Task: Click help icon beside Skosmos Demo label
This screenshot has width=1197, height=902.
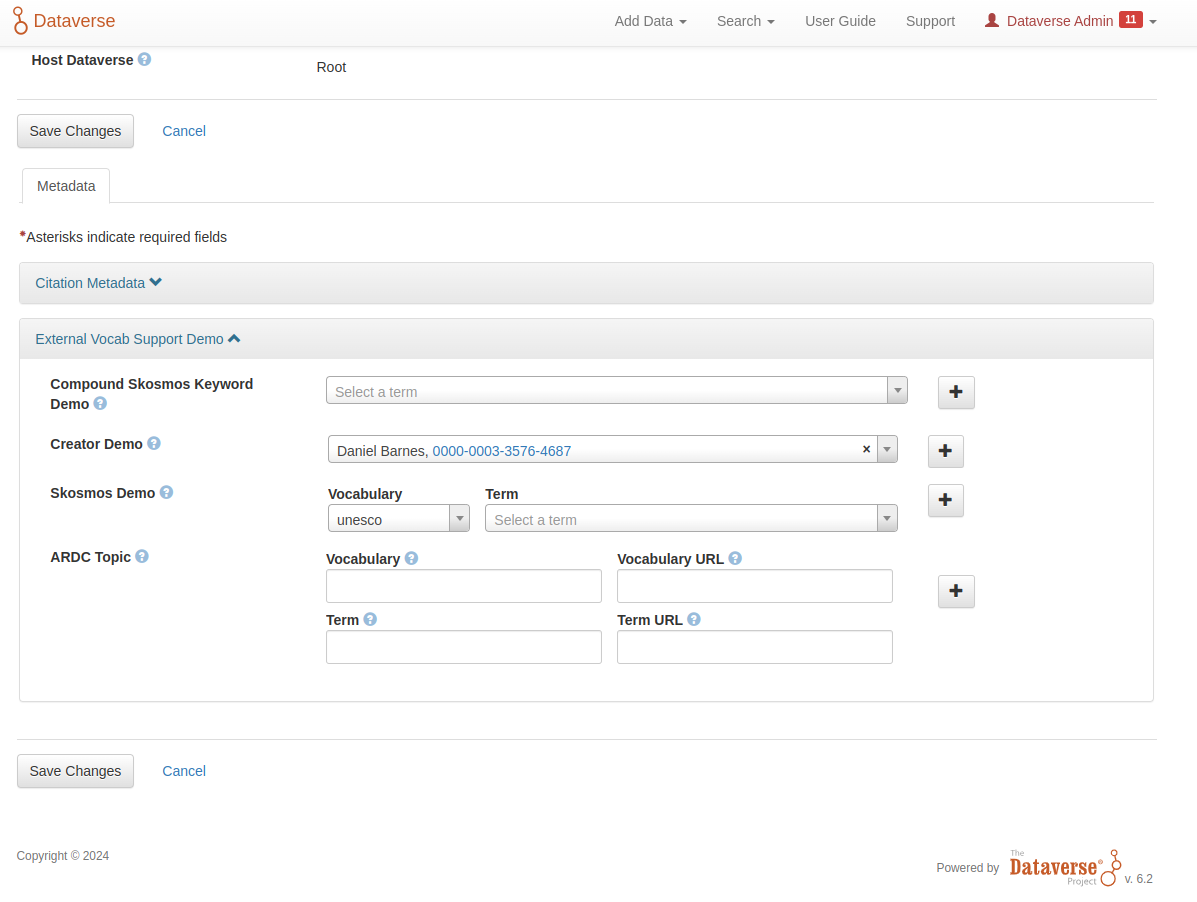Action: [x=167, y=493]
